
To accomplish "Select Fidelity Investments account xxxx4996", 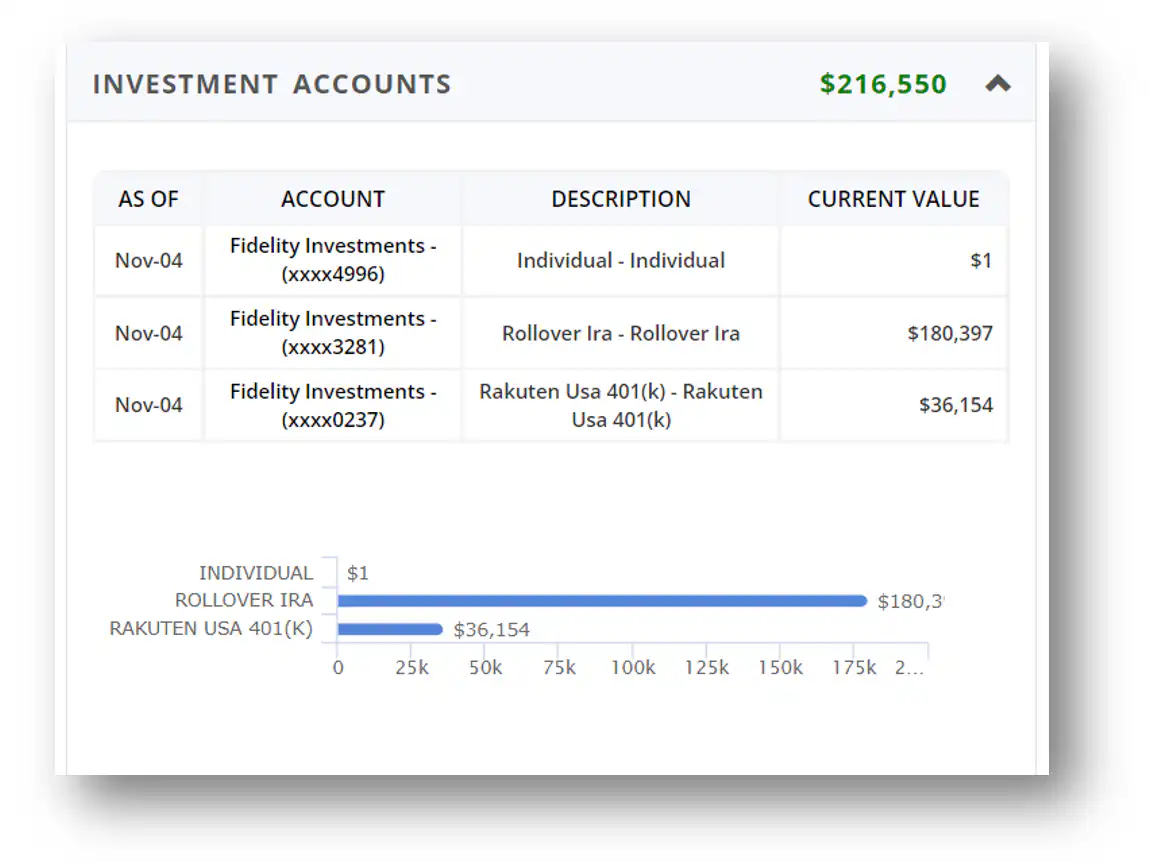I will click(332, 260).
